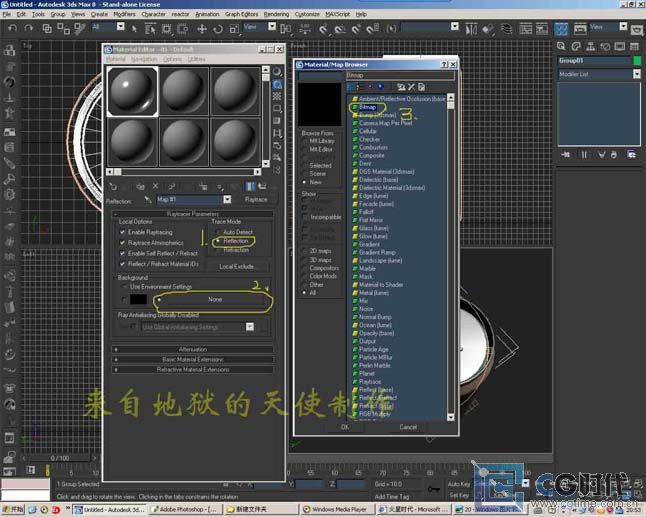Click Raytrace map type button
This screenshot has width=646, height=517.
pyautogui.click(x=256, y=199)
